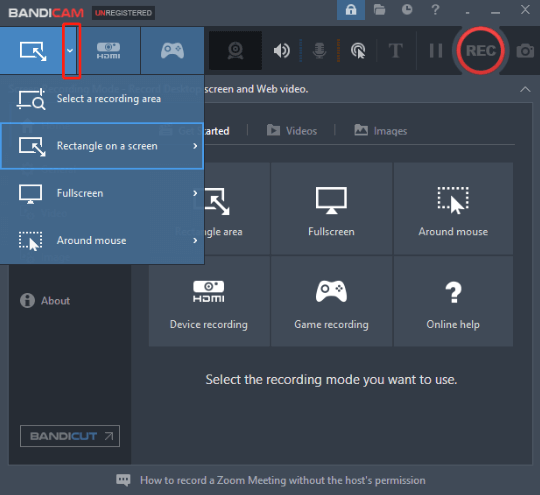Viewport: 540px width, 495px height.
Task: Click the UNREGISTERED badge
Action: (x=123, y=13)
